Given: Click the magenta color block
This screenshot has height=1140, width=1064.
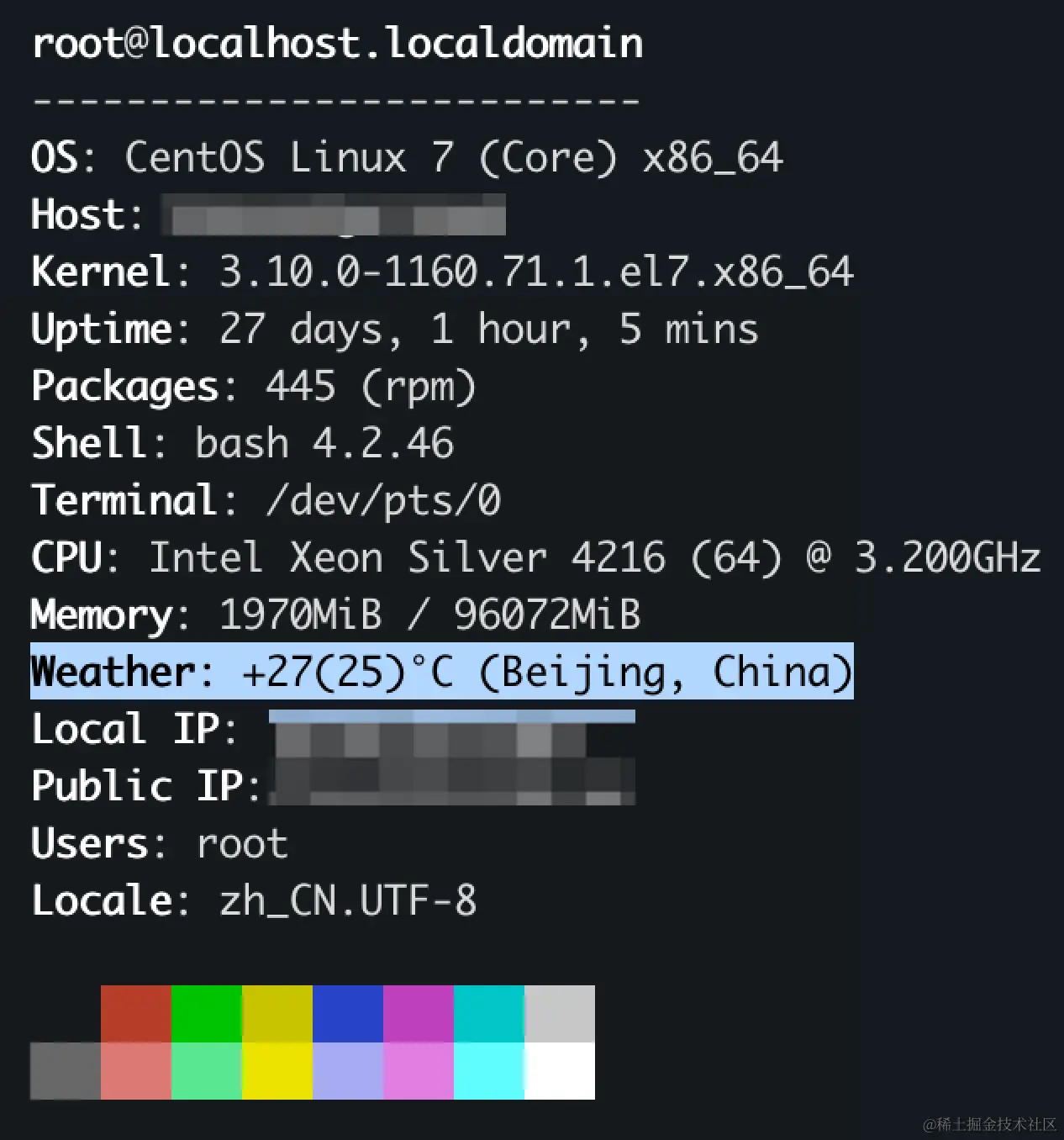Looking at the screenshot, I should click(418, 1013).
